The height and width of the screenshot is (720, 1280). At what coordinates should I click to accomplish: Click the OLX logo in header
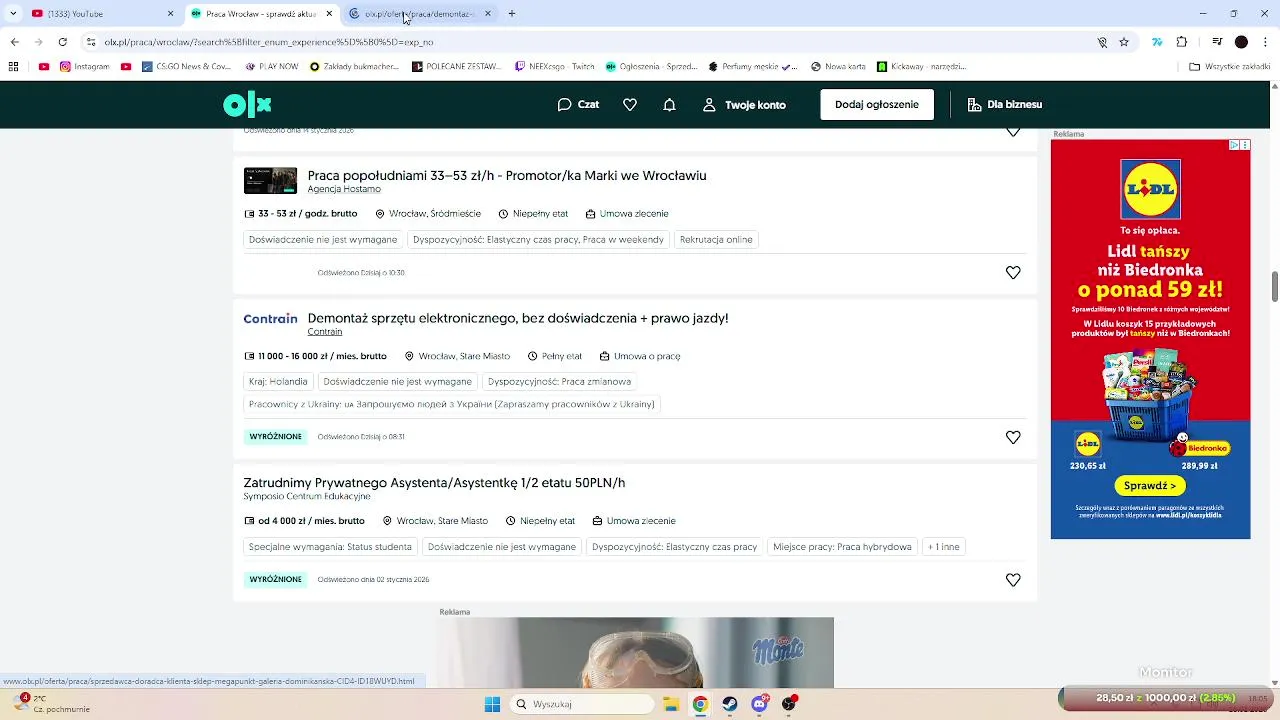247,104
